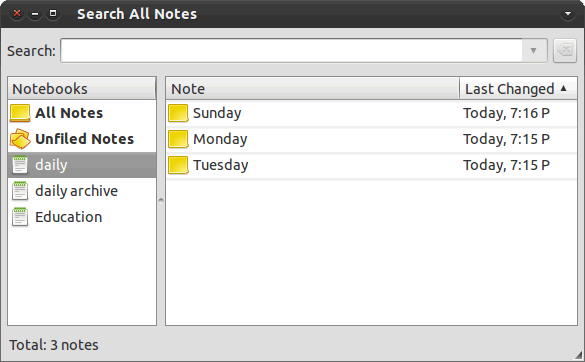Click the Sunday note's yellow icon
Image resolution: width=585 pixels, height=362 pixels.
pos(178,113)
